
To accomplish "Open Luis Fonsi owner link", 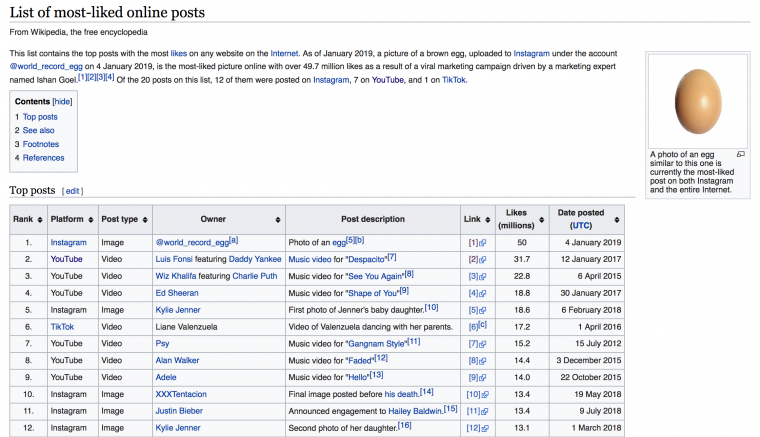I will click(x=173, y=259).
